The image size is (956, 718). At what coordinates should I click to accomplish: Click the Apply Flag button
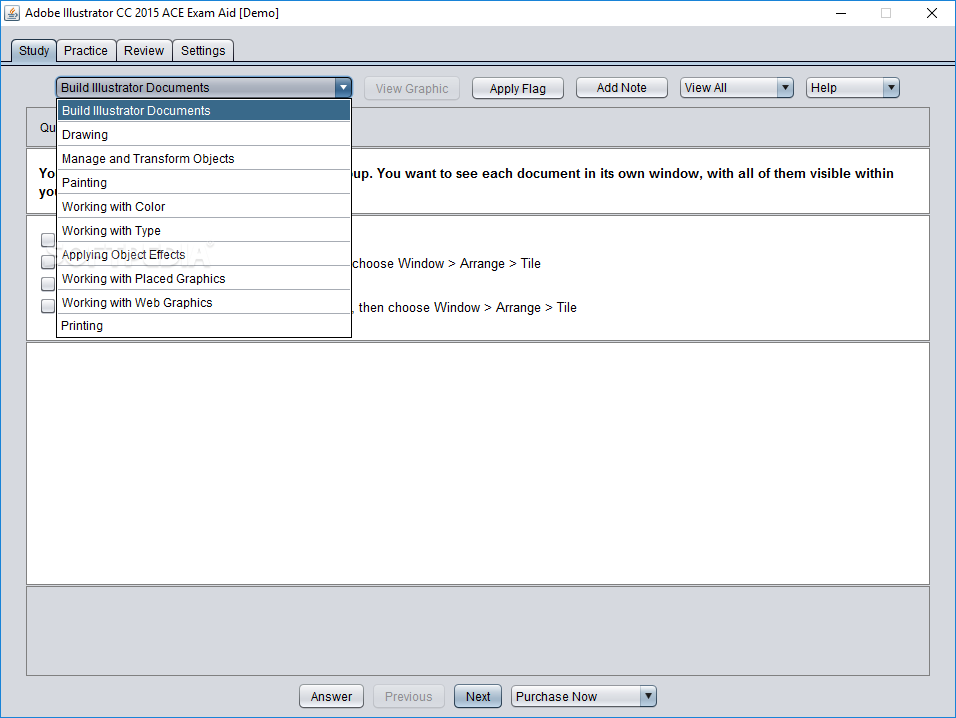point(518,88)
